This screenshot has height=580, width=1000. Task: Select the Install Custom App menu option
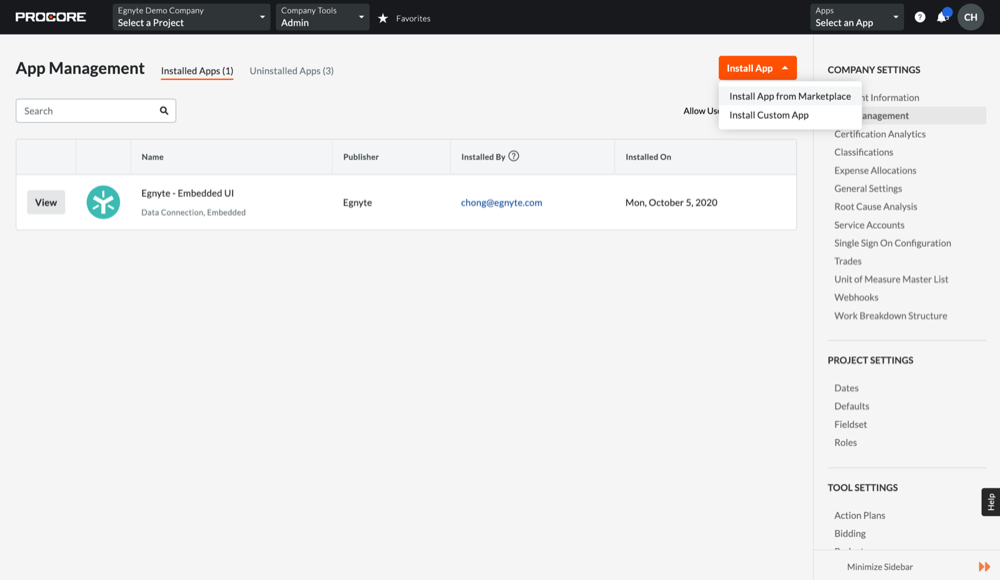pos(768,115)
